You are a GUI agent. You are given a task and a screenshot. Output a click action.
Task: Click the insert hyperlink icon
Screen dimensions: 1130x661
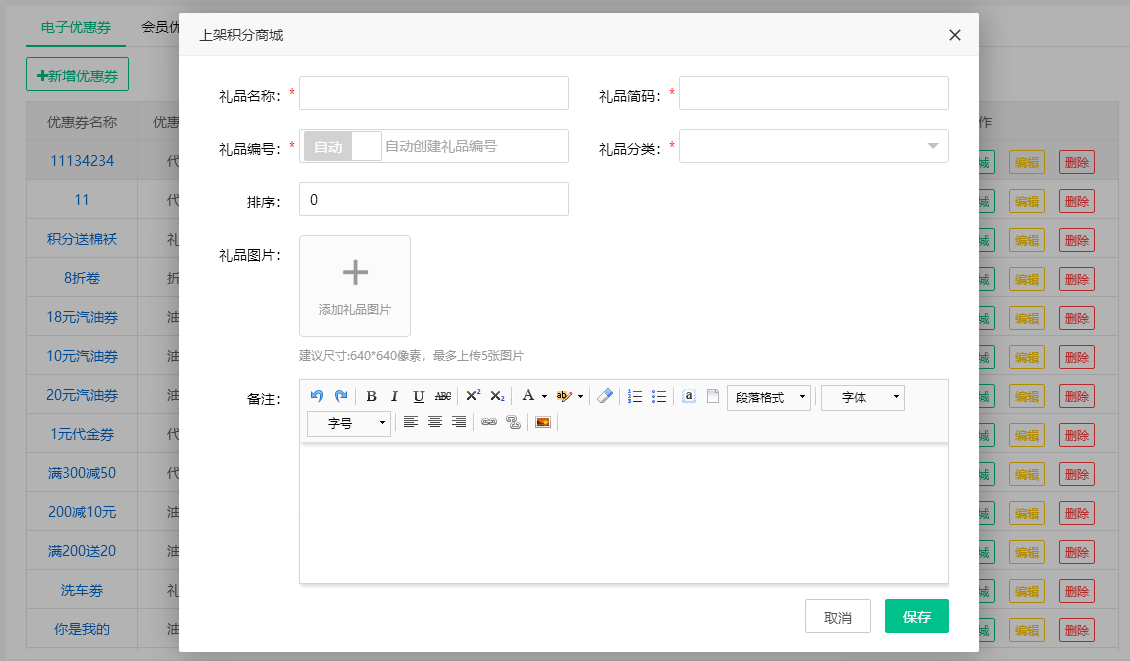[x=489, y=423]
